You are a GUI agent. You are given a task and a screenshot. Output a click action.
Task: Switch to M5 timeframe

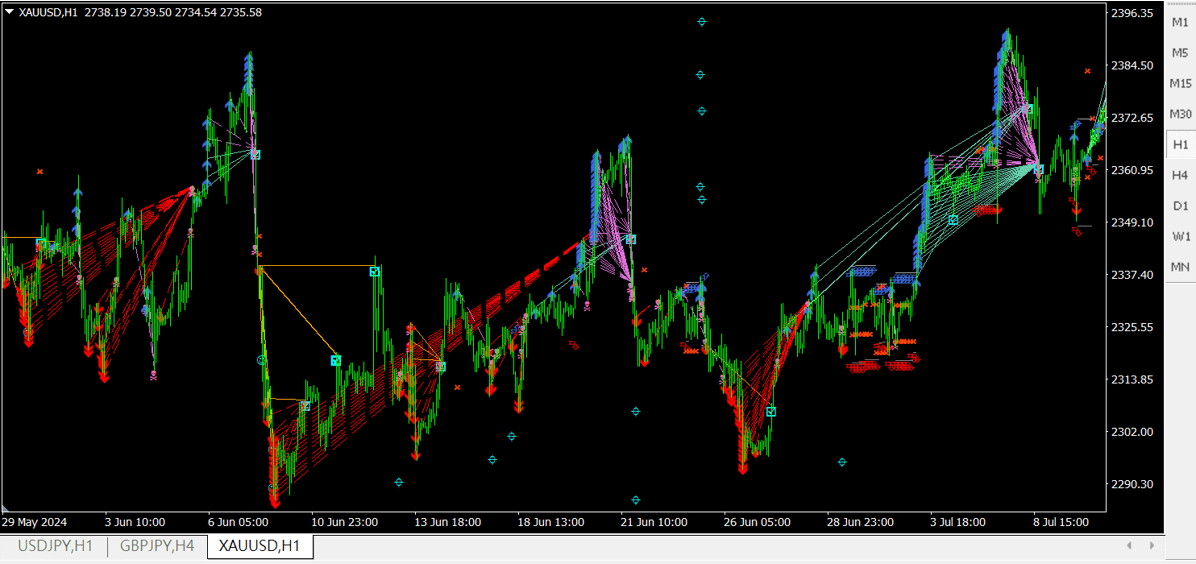(1180, 53)
